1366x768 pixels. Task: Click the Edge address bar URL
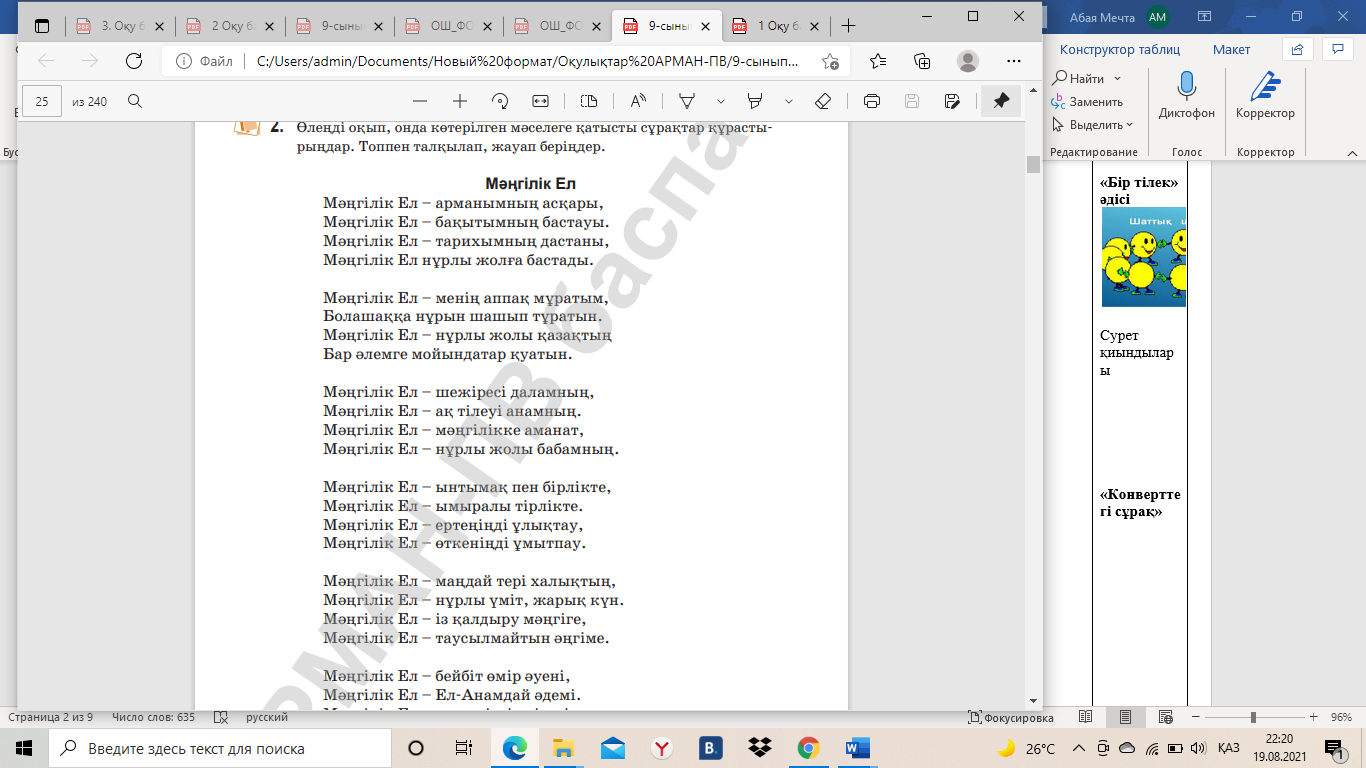click(x=527, y=61)
